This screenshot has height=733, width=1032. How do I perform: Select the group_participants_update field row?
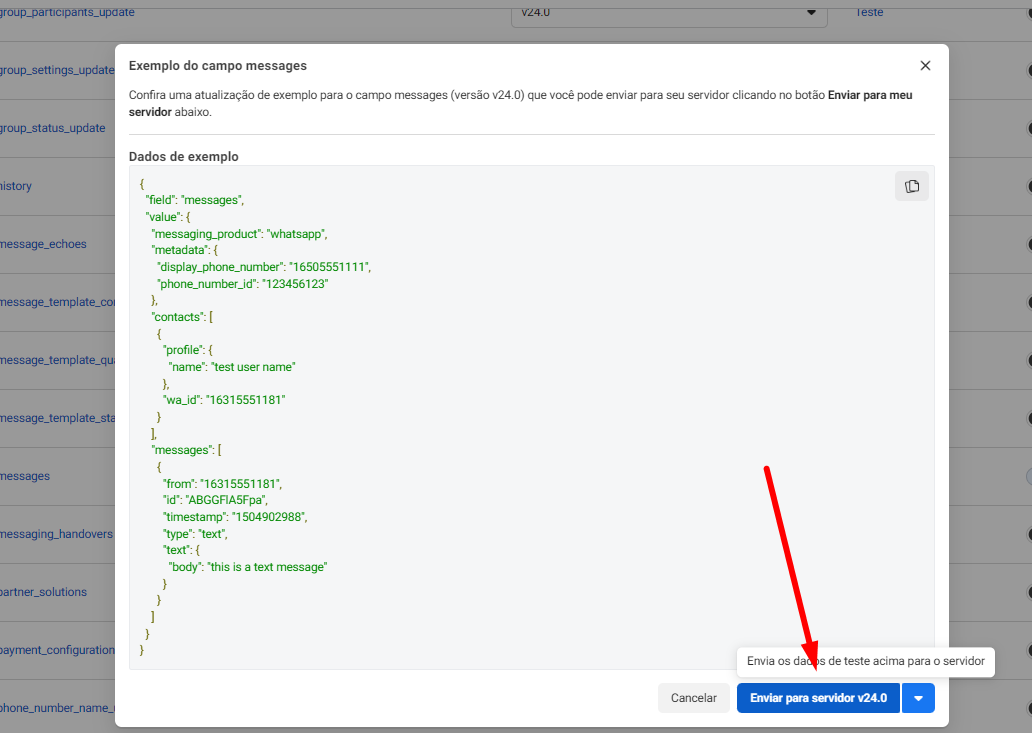point(67,12)
